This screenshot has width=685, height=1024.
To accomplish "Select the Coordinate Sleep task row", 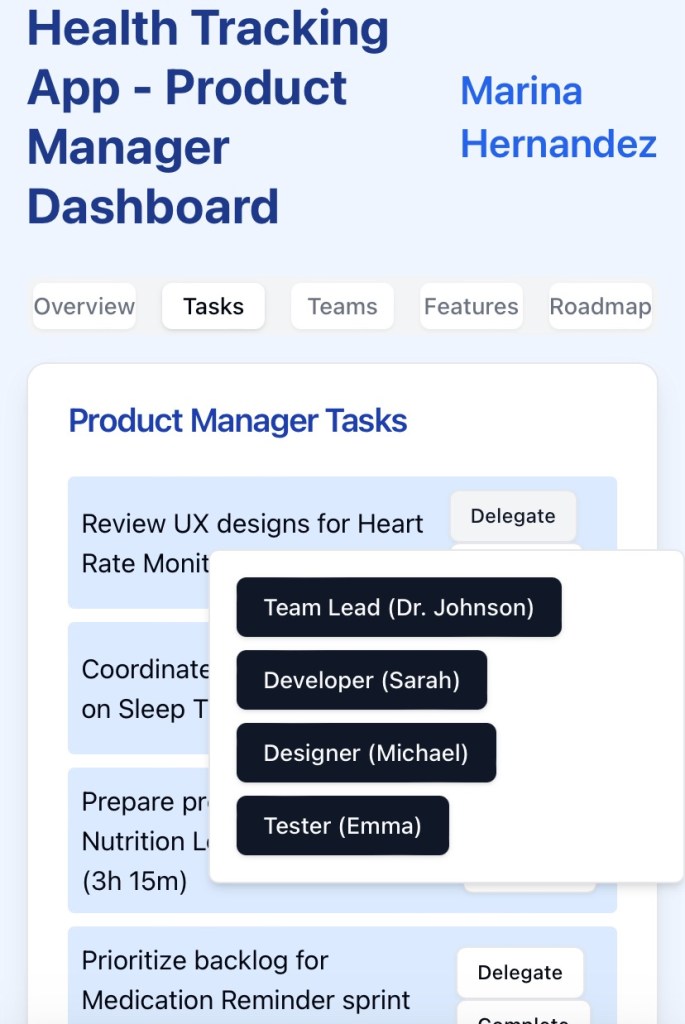I will click(x=140, y=688).
